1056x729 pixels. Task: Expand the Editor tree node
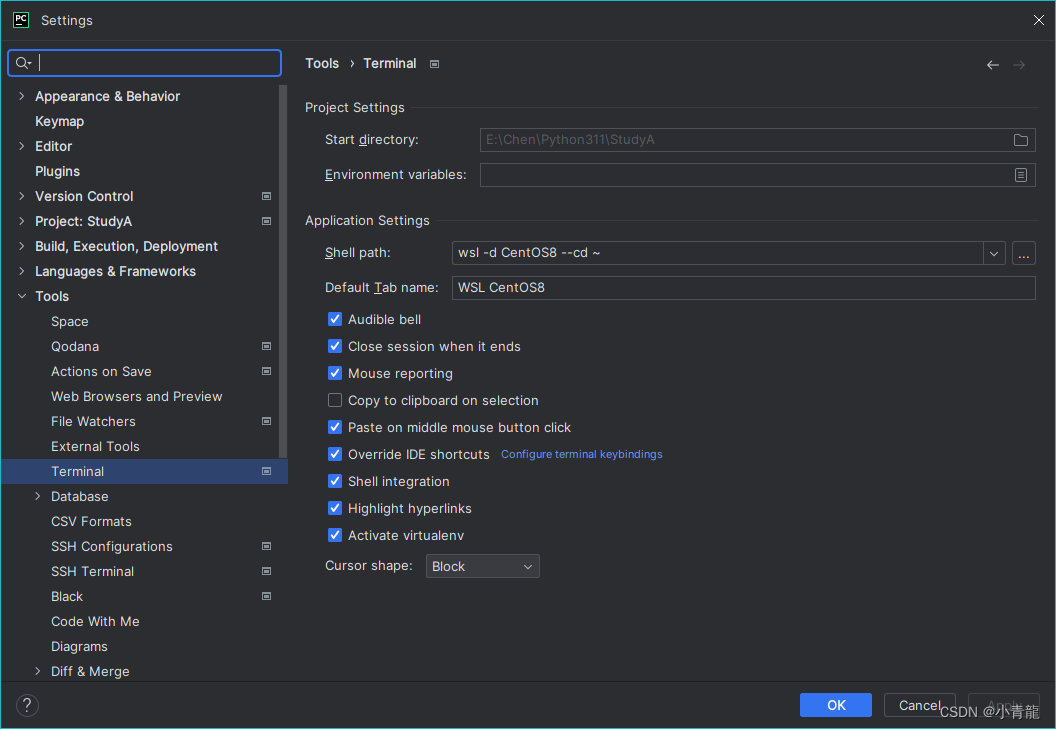(22, 146)
